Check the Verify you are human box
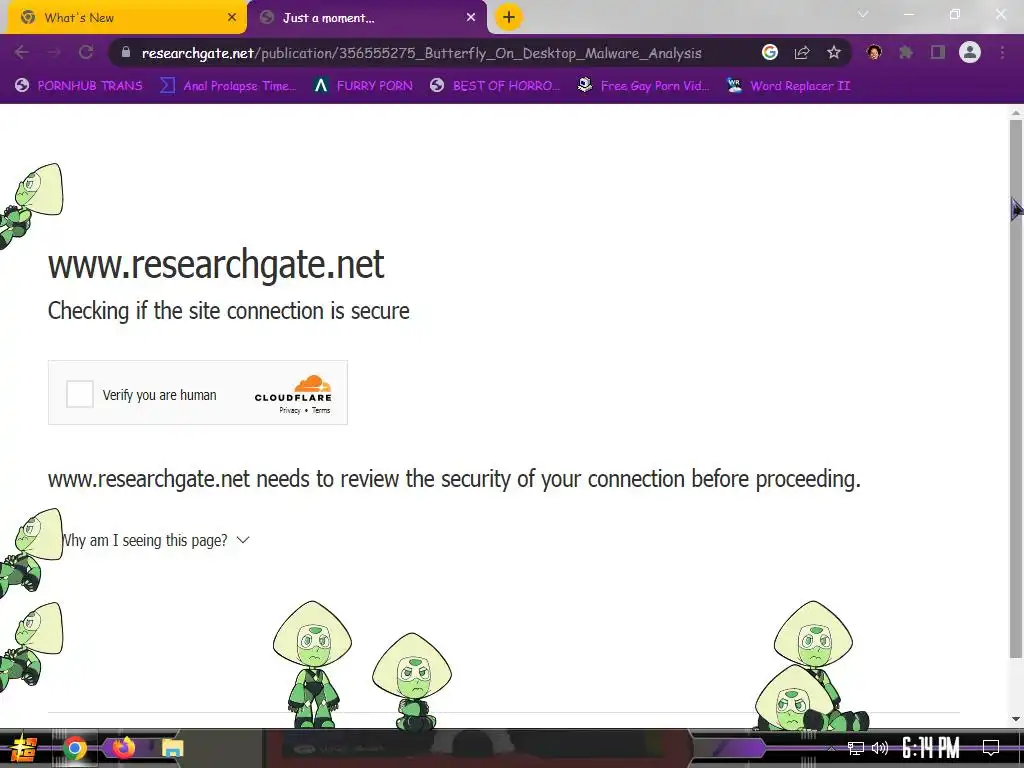The height and width of the screenshot is (768, 1024). tap(80, 394)
